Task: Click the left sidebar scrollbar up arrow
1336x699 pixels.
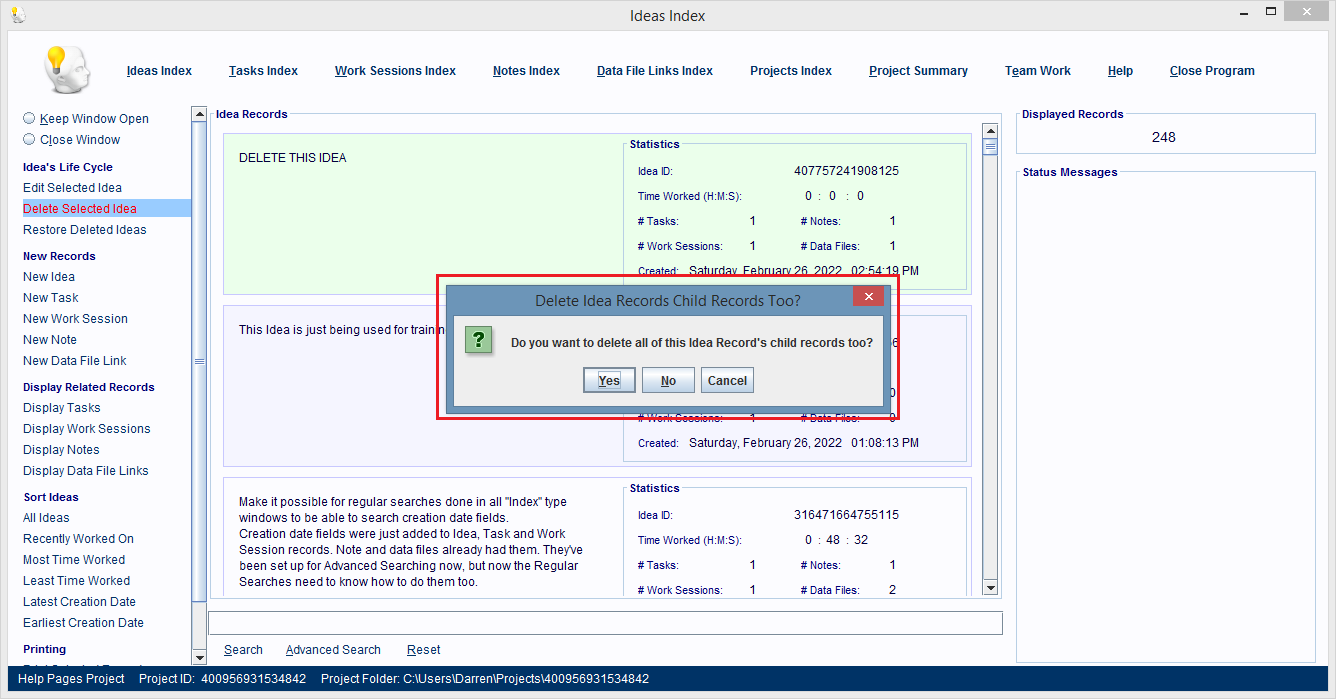Action: 199,115
